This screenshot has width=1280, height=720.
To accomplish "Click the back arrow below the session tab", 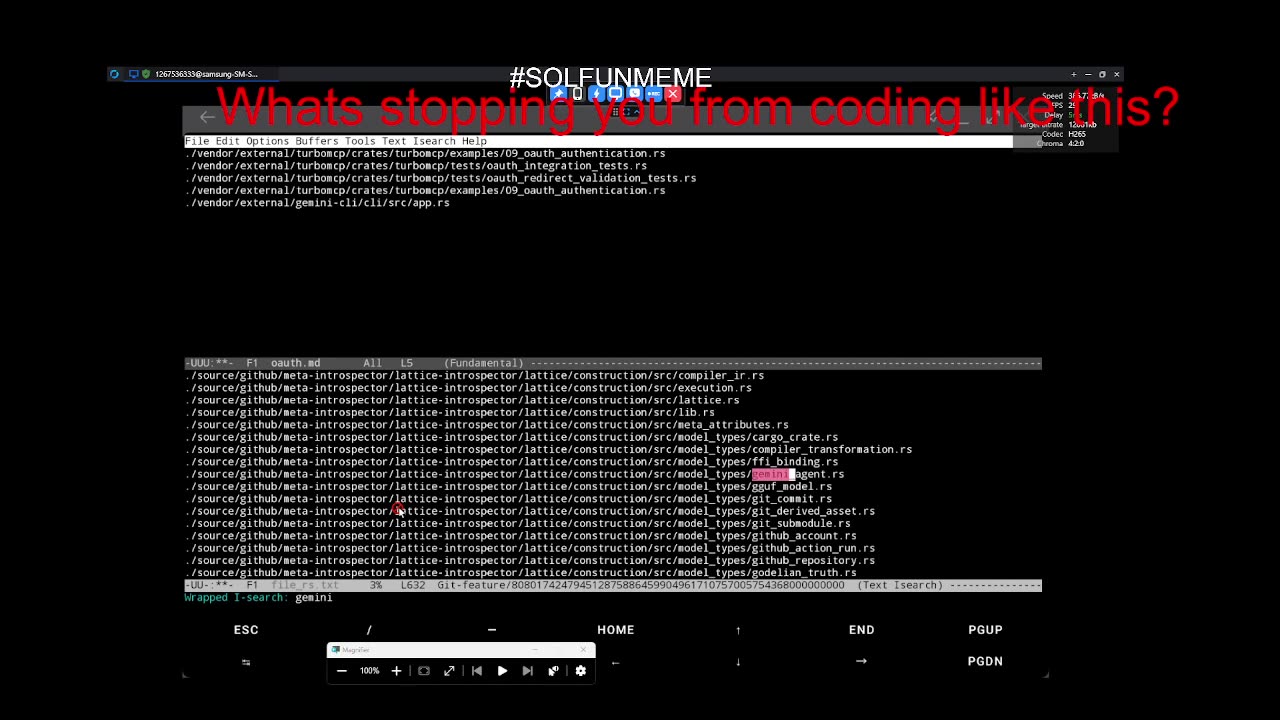I will [x=207, y=117].
